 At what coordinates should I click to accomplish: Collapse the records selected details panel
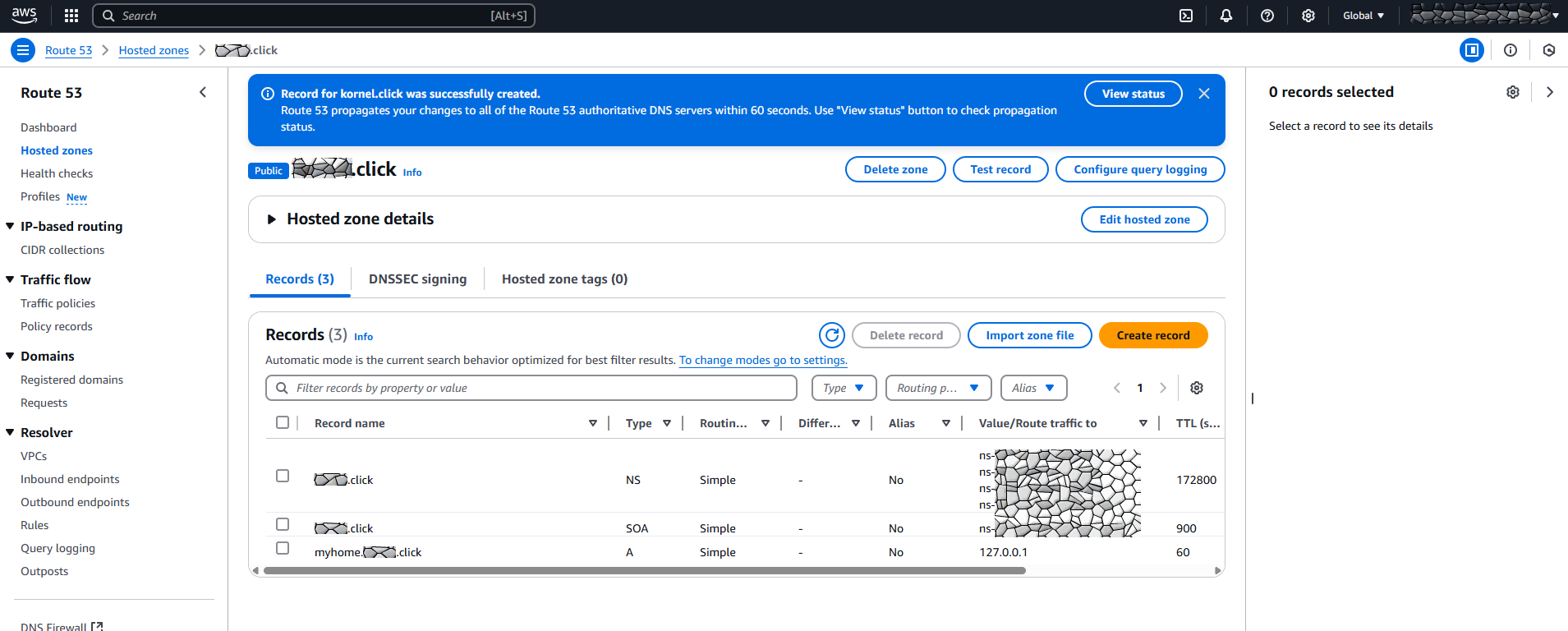(x=1550, y=92)
